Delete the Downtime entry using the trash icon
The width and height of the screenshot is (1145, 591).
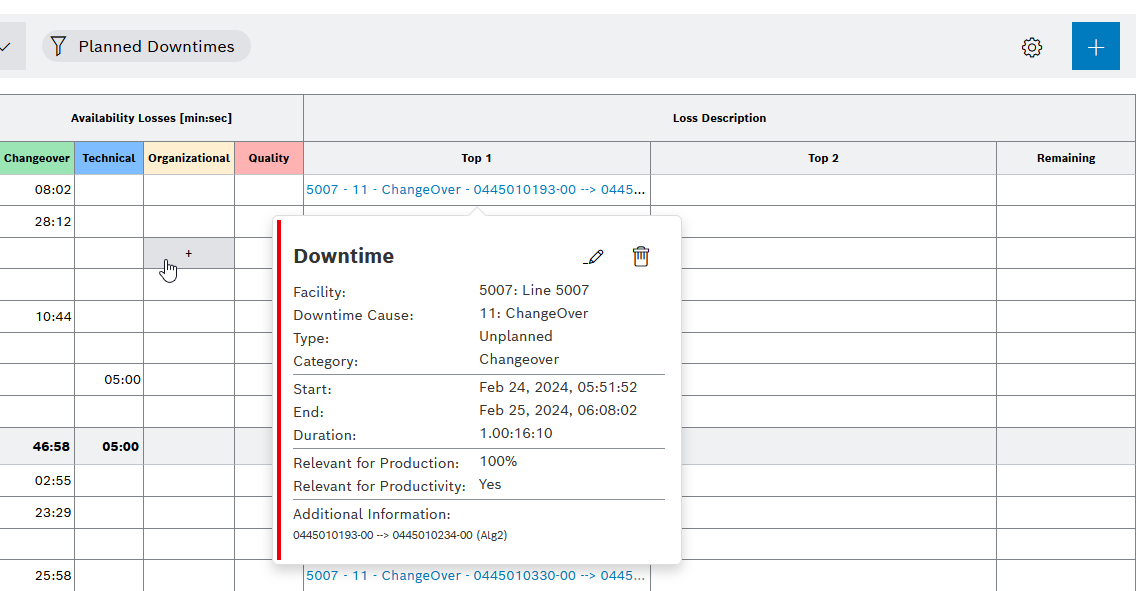point(641,256)
